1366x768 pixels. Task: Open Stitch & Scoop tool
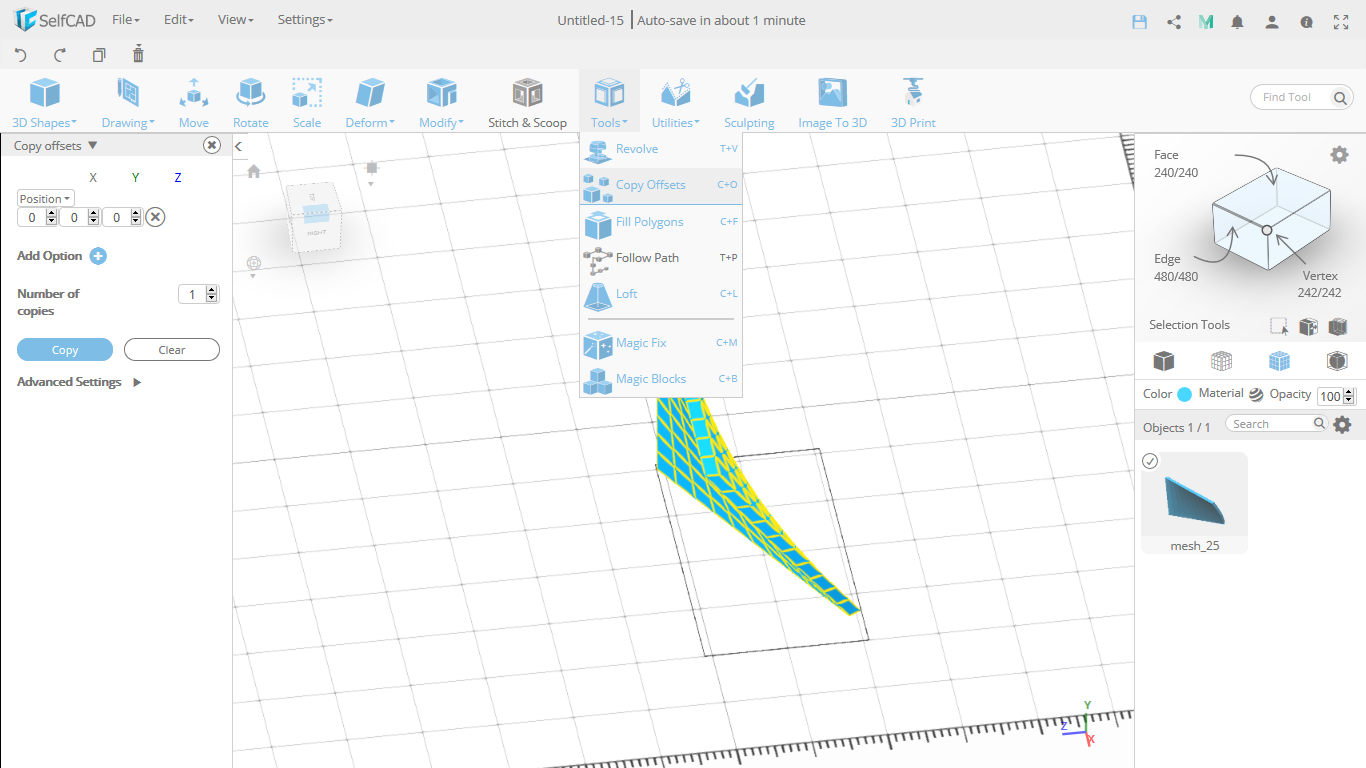(527, 104)
